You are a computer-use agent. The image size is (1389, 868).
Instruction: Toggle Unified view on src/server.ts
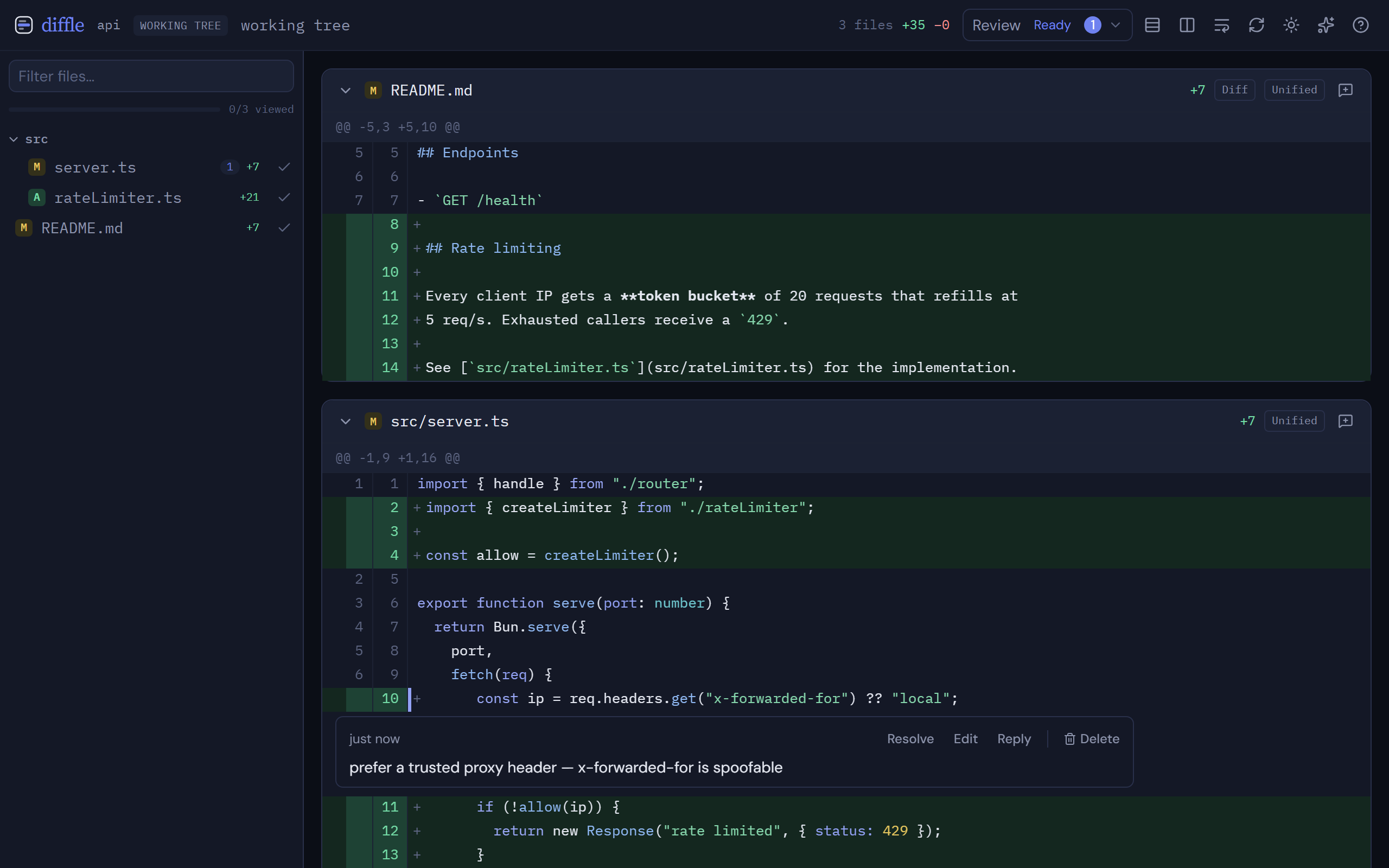pyautogui.click(x=1294, y=421)
